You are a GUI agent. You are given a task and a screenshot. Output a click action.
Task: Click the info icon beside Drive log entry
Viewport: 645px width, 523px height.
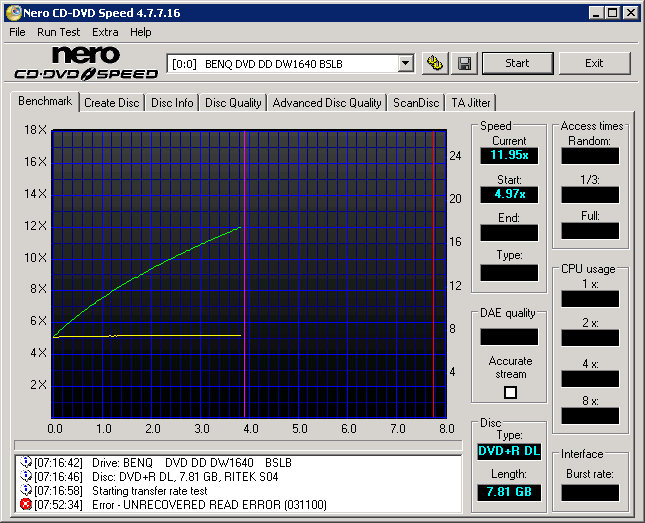click(26, 462)
